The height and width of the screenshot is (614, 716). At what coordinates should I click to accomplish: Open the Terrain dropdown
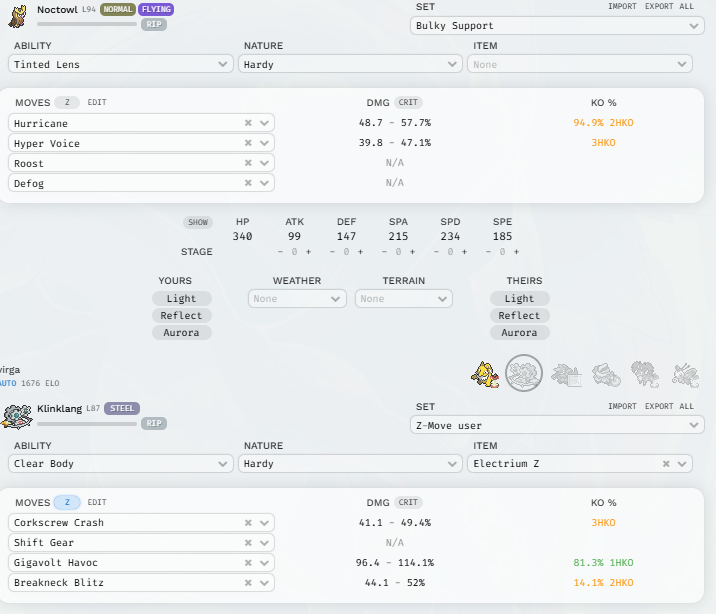tap(403, 299)
